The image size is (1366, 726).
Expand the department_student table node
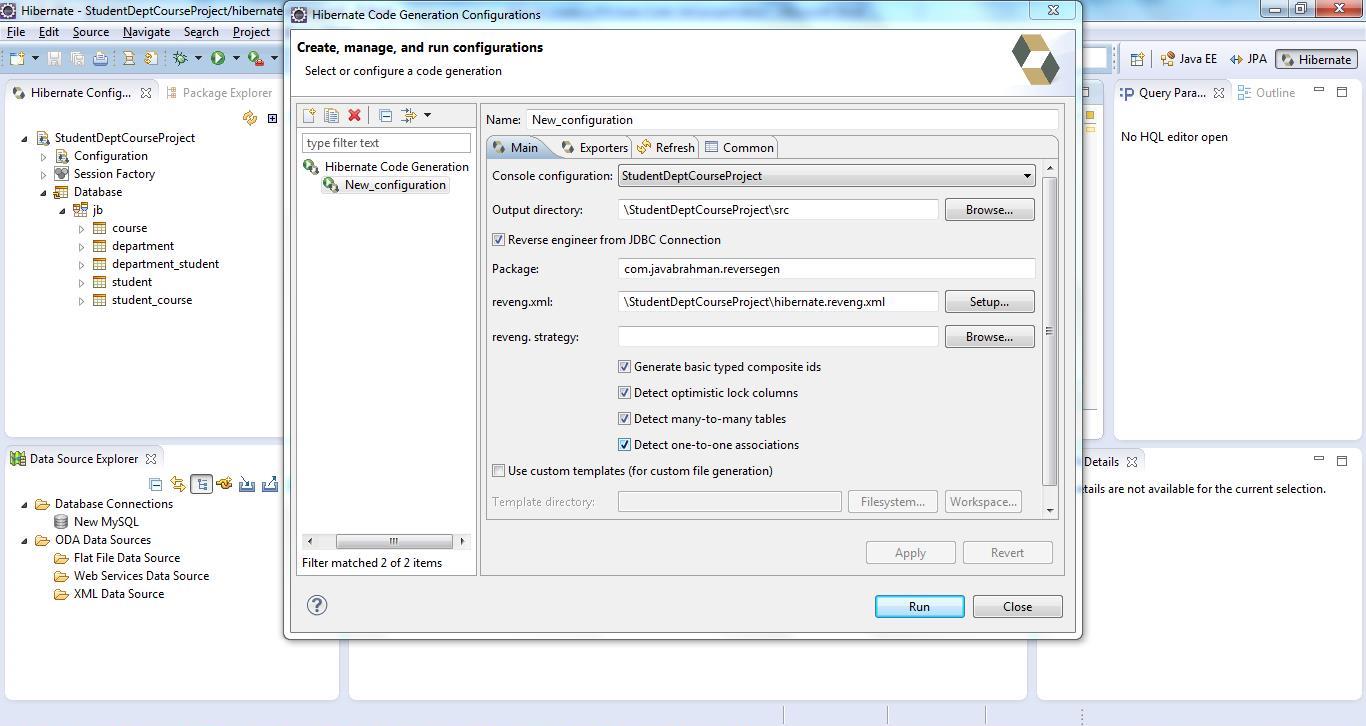(82, 265)
